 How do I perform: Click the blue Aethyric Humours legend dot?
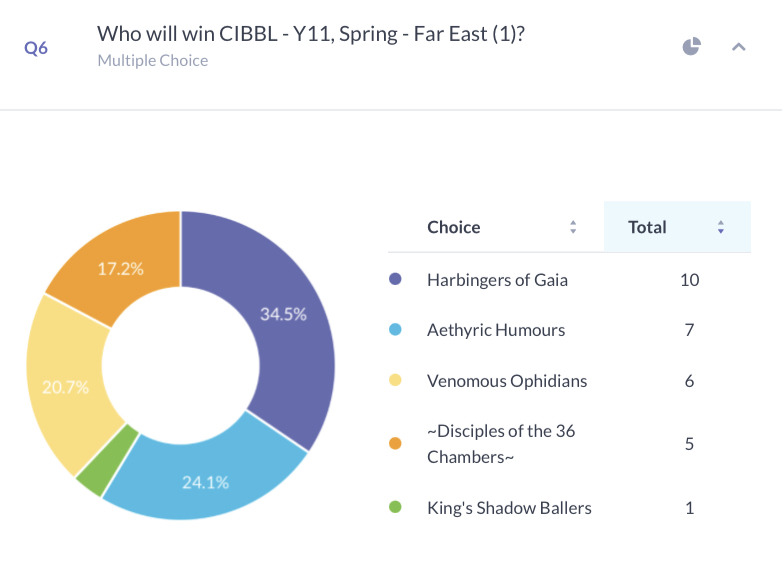(x=395, y=330)
